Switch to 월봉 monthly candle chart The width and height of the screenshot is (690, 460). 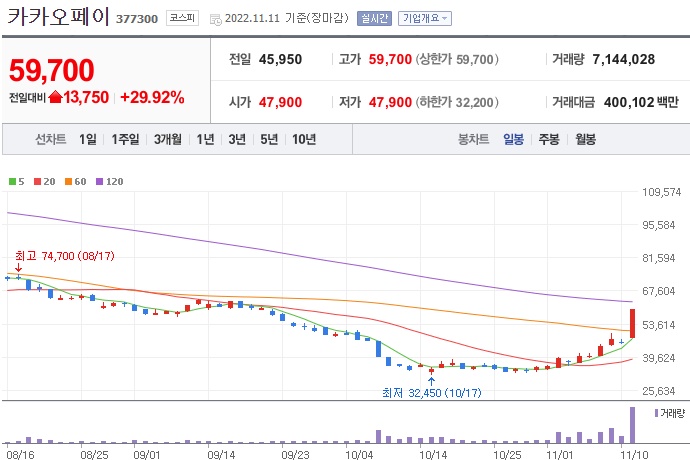585,140
